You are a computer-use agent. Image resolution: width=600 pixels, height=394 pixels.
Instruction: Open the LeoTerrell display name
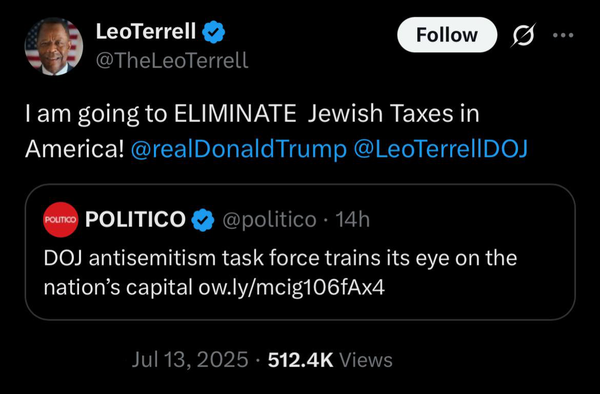(146, 31)
